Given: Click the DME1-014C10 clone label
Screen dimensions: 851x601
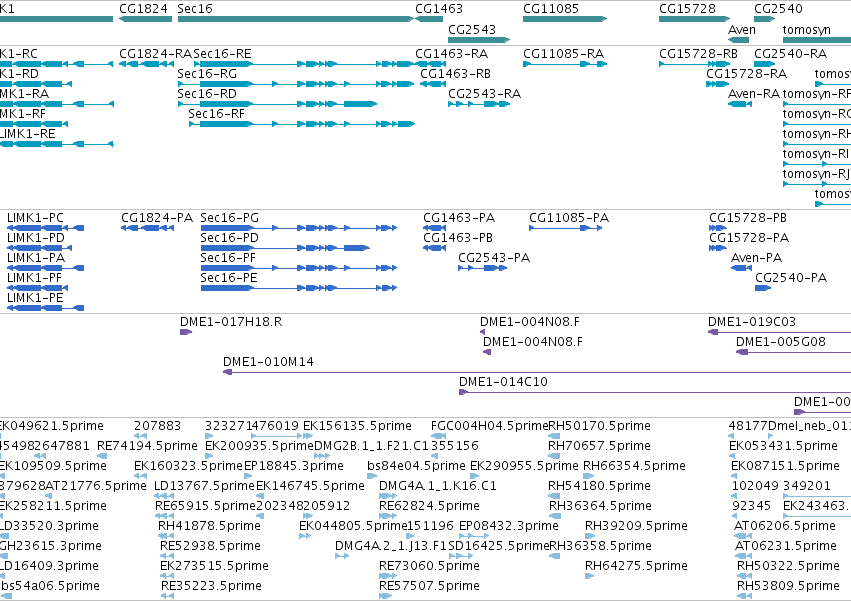Looking at the screenshot, I should 503,382.
